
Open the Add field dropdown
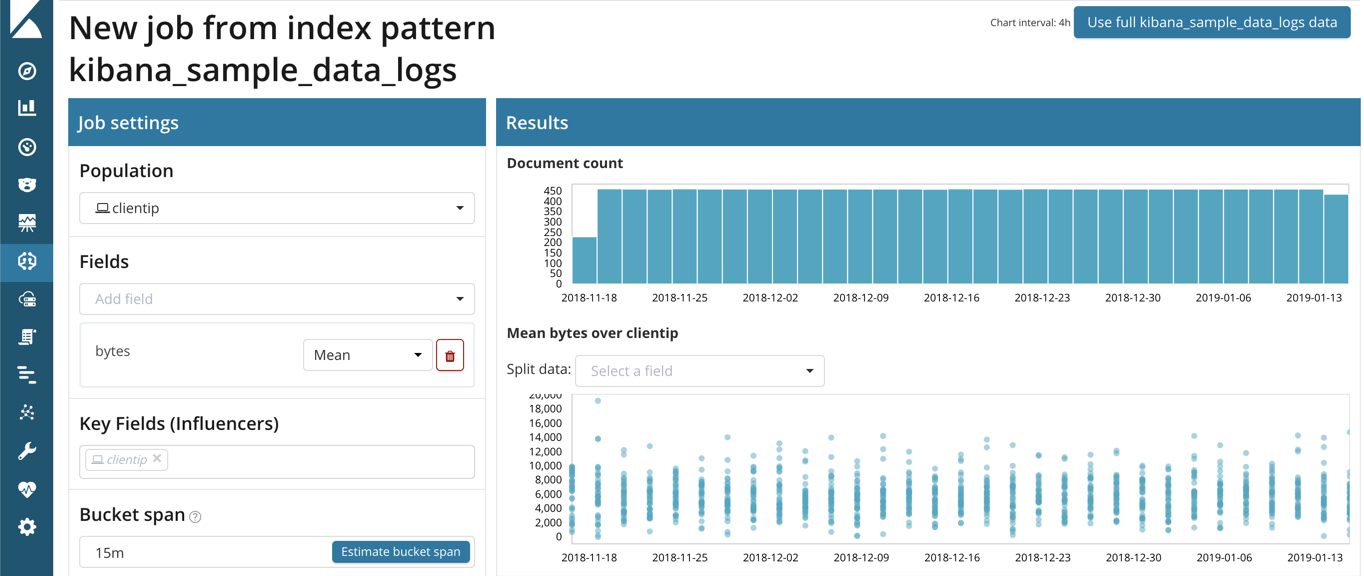[277, 299]
